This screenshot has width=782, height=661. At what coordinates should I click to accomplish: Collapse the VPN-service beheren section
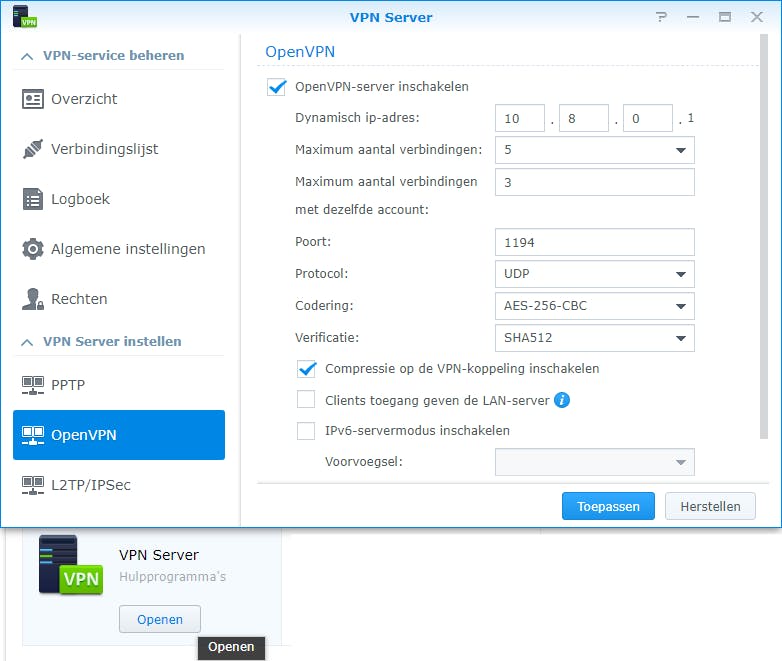pyautogui.click(x=27, y=56)
